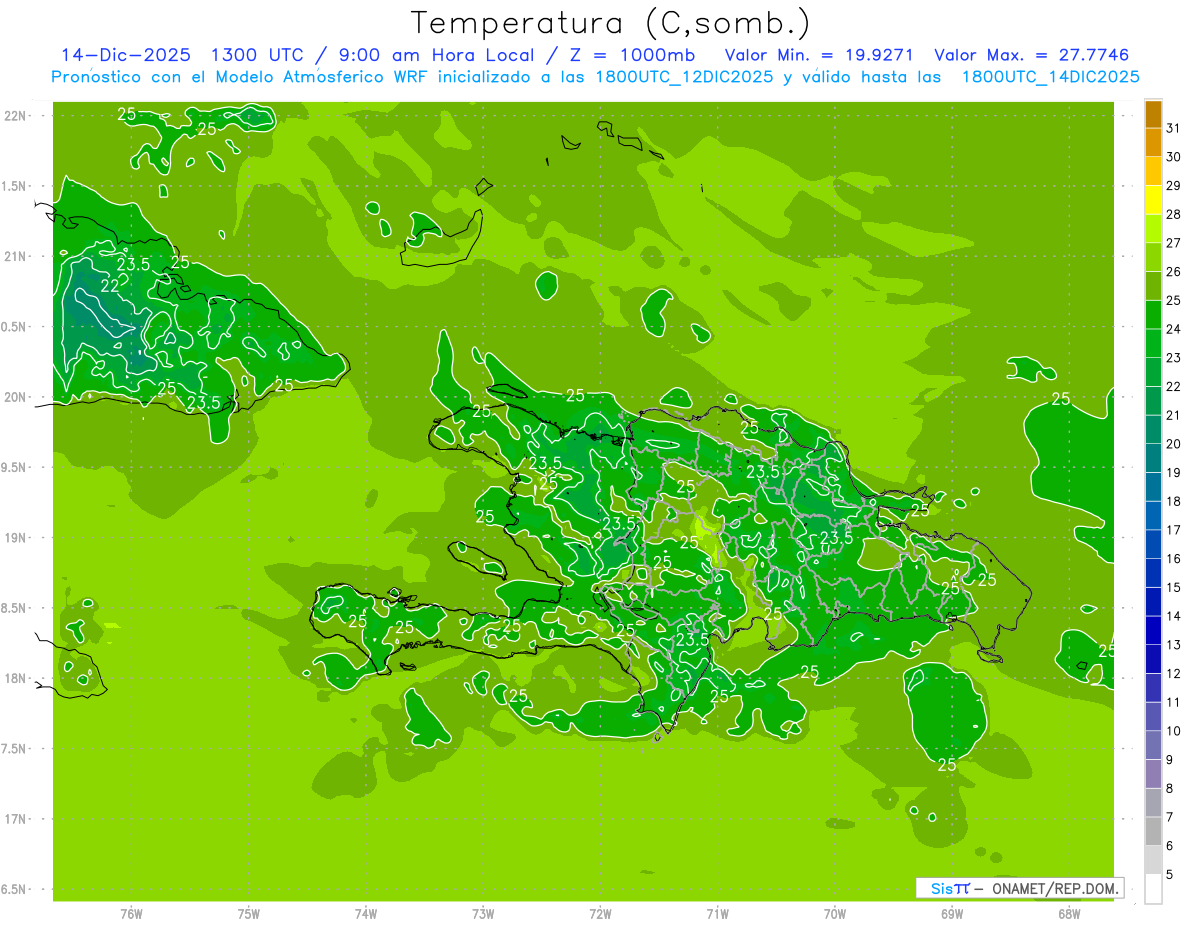Image resolution: width=1200 pixels, height=927 pixels.
Task: Select the date text '14-Dic-2025'
Action: [x=126, y=56]
